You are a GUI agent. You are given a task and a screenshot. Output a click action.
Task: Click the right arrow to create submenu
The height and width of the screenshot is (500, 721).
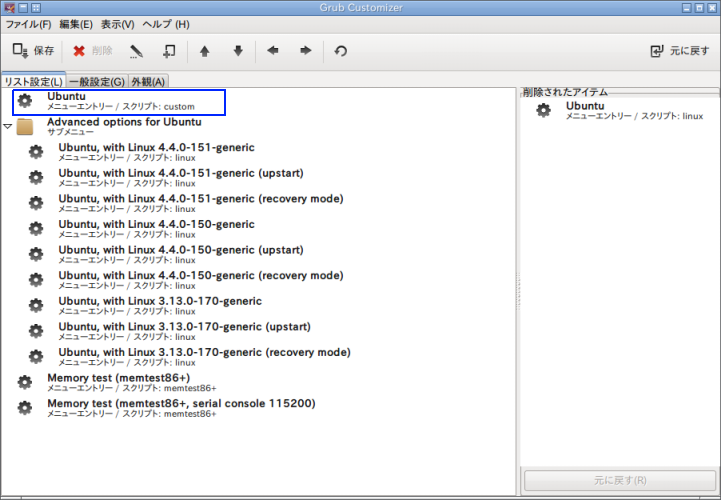306,51
